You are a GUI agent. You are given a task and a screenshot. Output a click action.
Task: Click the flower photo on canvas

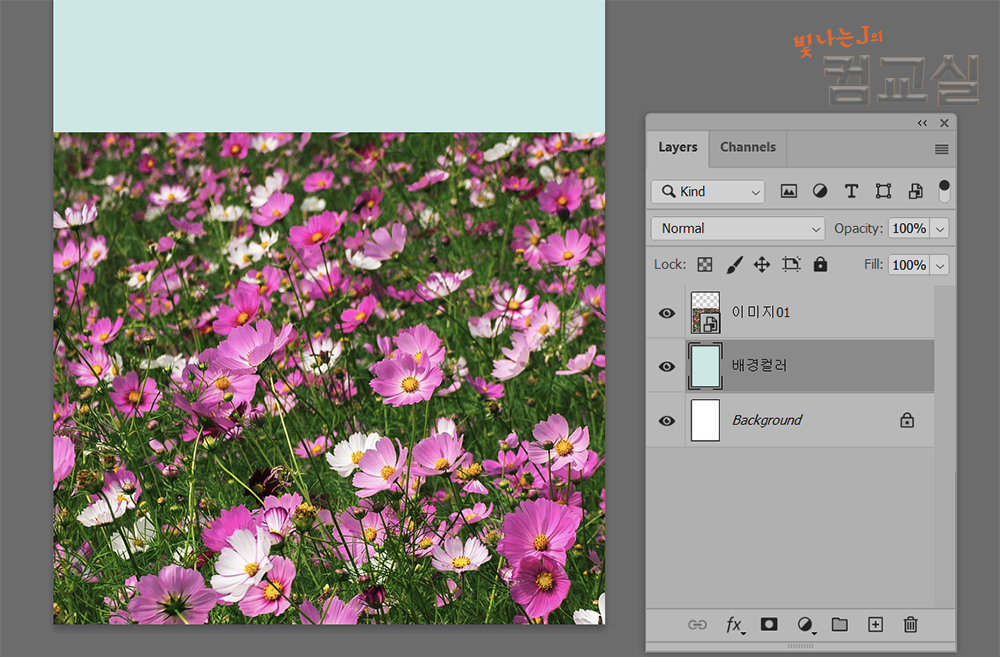tap(329, 378)
